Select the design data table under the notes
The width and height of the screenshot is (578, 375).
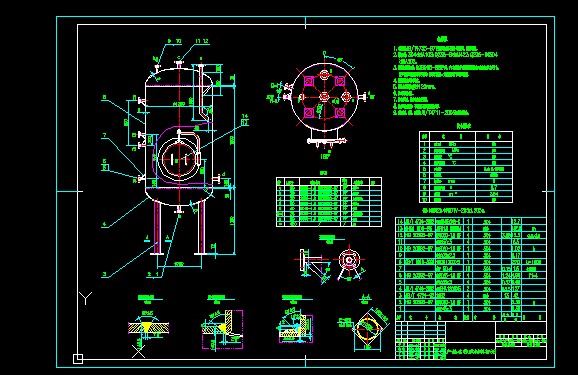coord(466,167)
